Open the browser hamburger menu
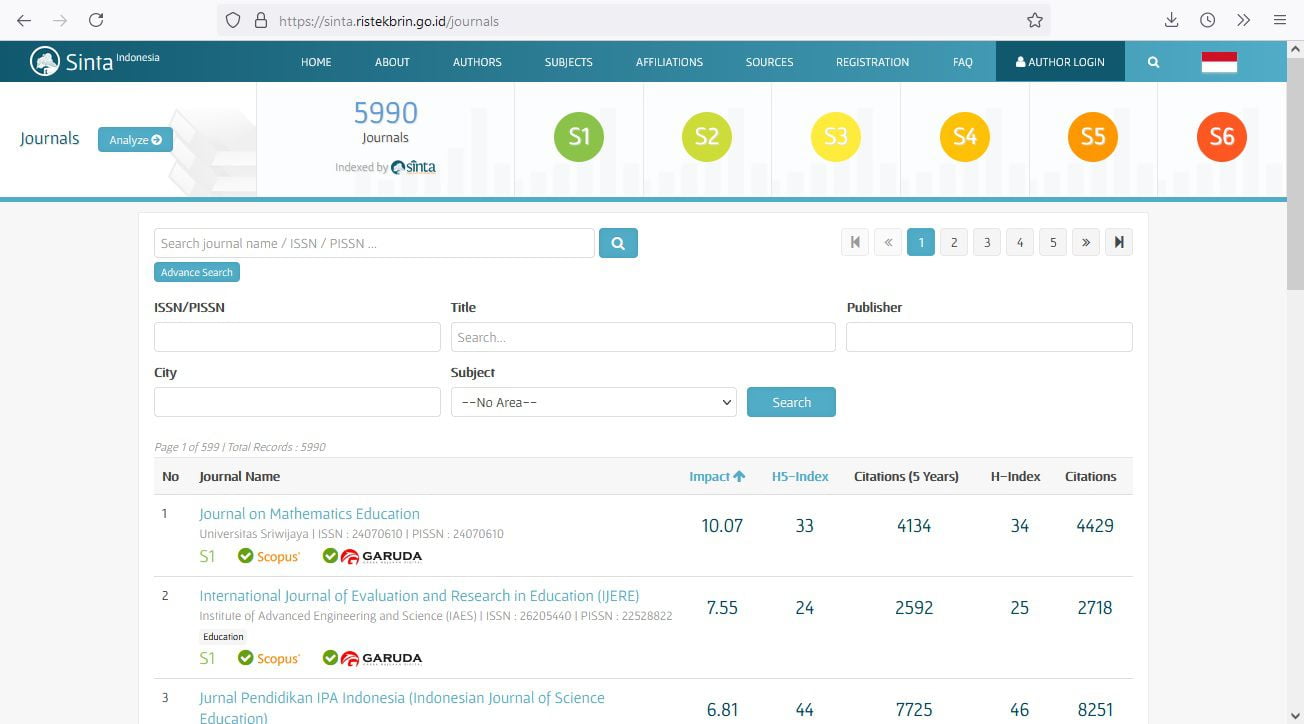1304x724 pixels. tap(1280, 20)
